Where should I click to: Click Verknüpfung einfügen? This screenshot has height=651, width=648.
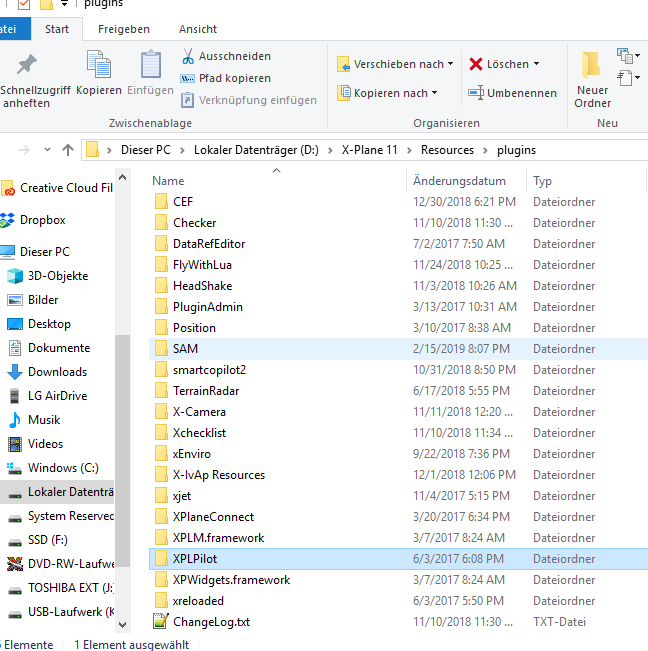(x=249, y=100)
